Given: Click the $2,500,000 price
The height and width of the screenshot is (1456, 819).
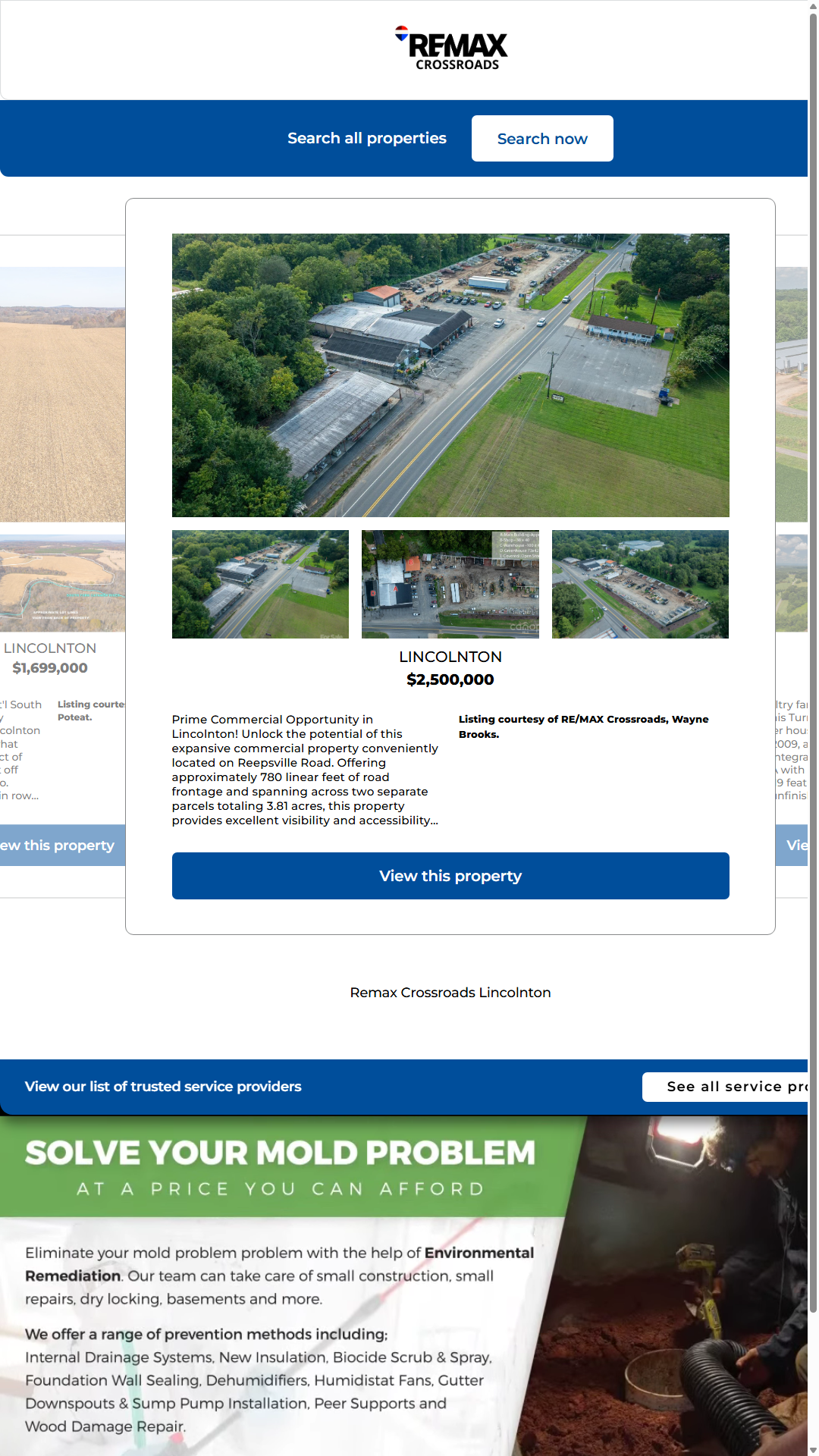Looking at the screenshot, I should pyautogui.click(x=450, y=679).
